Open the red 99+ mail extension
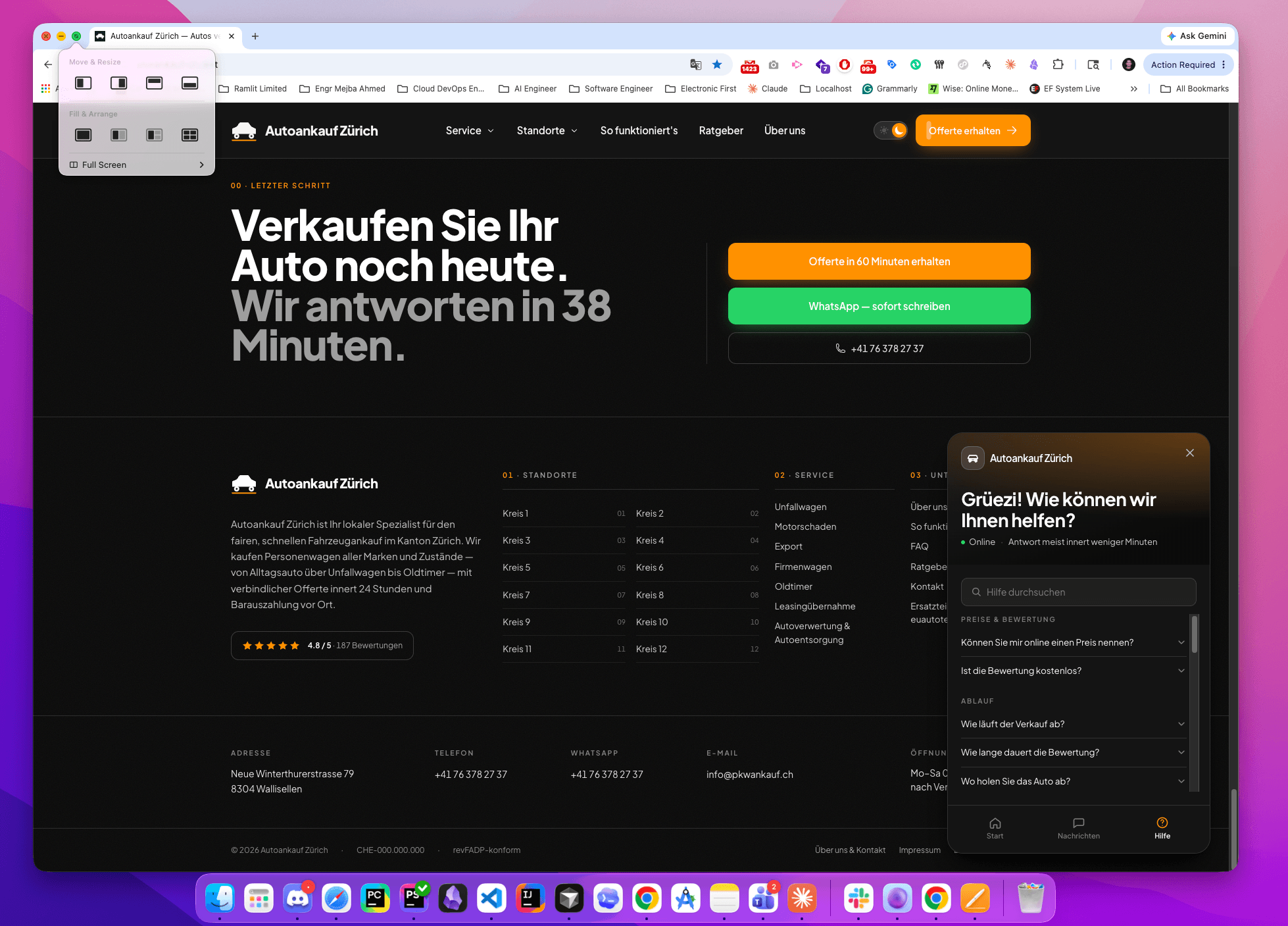This screenshot has height=926, width=1288. coord(868,65)
